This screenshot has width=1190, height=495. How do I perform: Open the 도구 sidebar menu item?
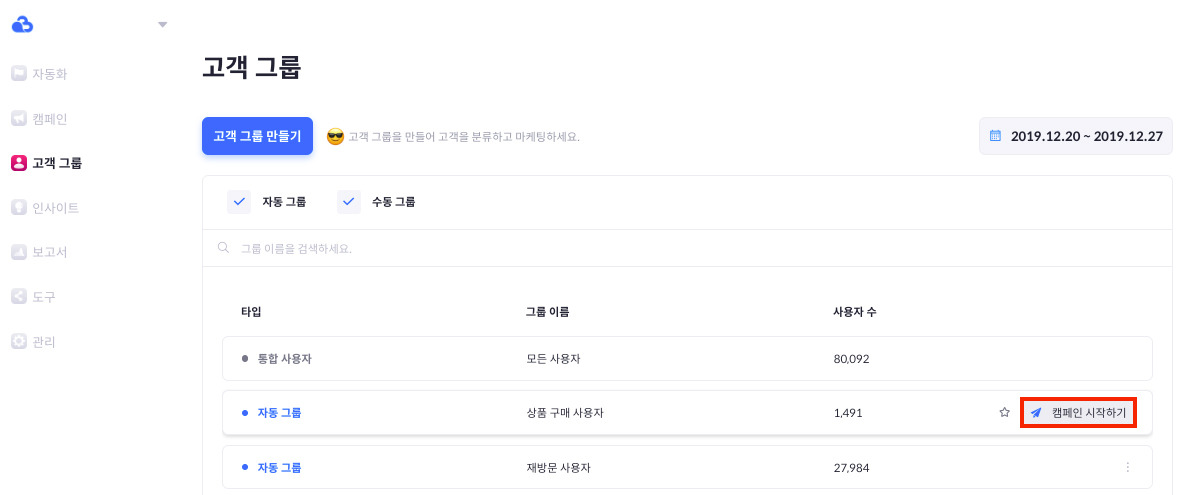[x=34, y=297]
